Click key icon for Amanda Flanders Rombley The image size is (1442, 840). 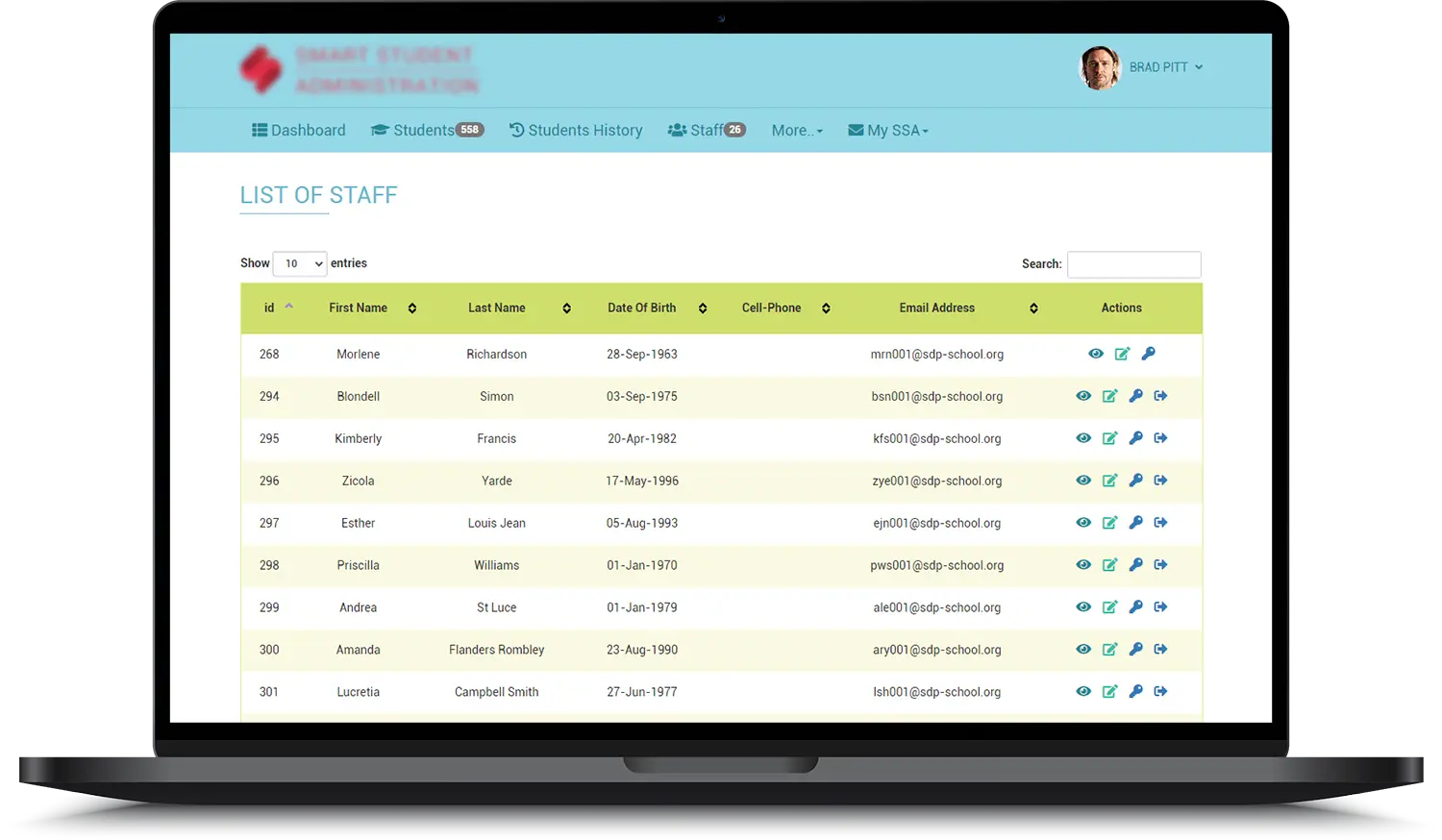point(1135,650)
